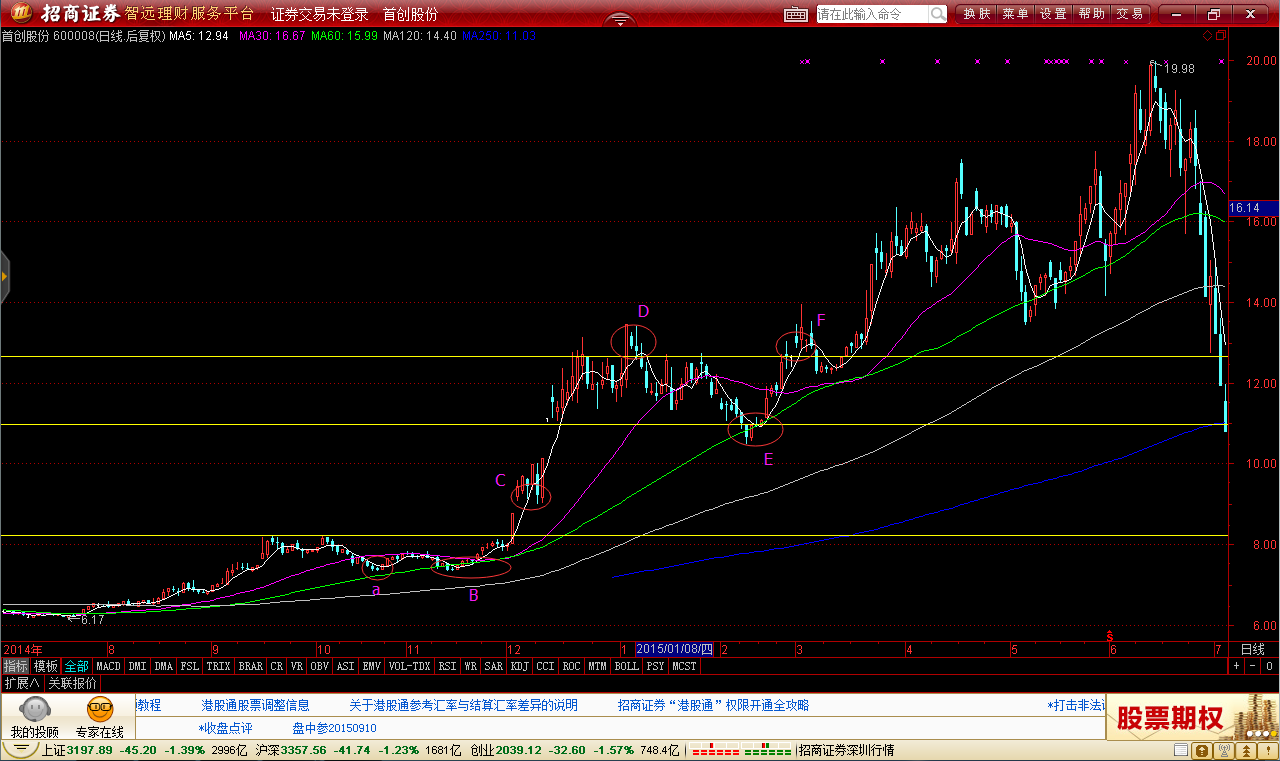The image size is (1280, 761).
Task: Switch to the VR indicator
Action: (x=297, y=666)
